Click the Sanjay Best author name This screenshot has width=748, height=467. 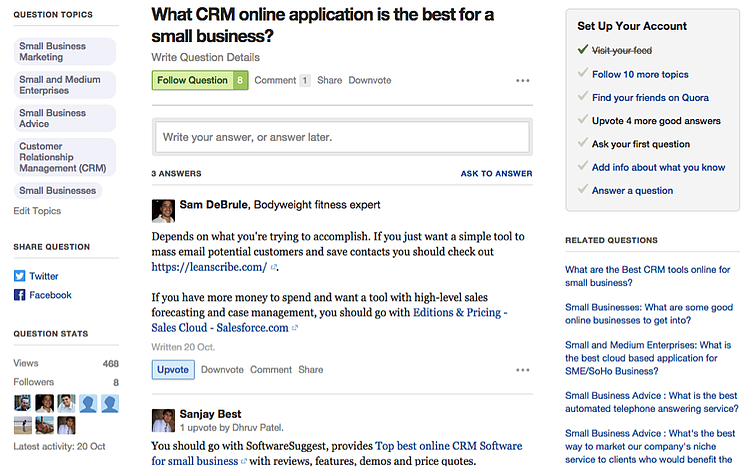pyautogui.click(x=210, y=414)
